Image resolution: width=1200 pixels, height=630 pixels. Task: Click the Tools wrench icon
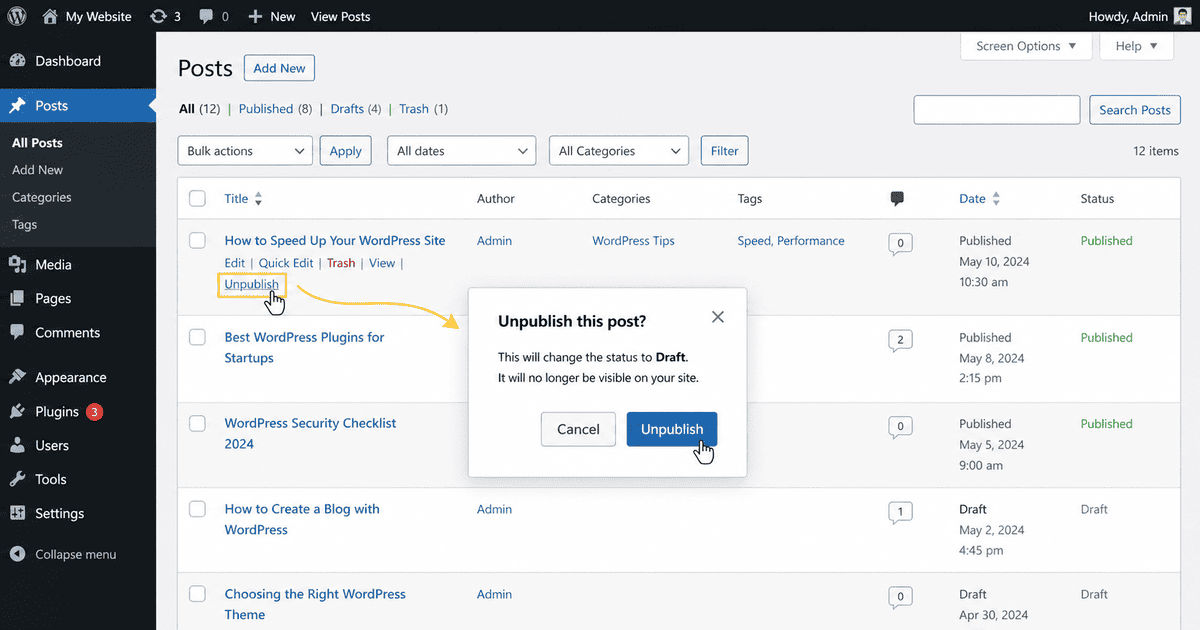pos(17,479)
